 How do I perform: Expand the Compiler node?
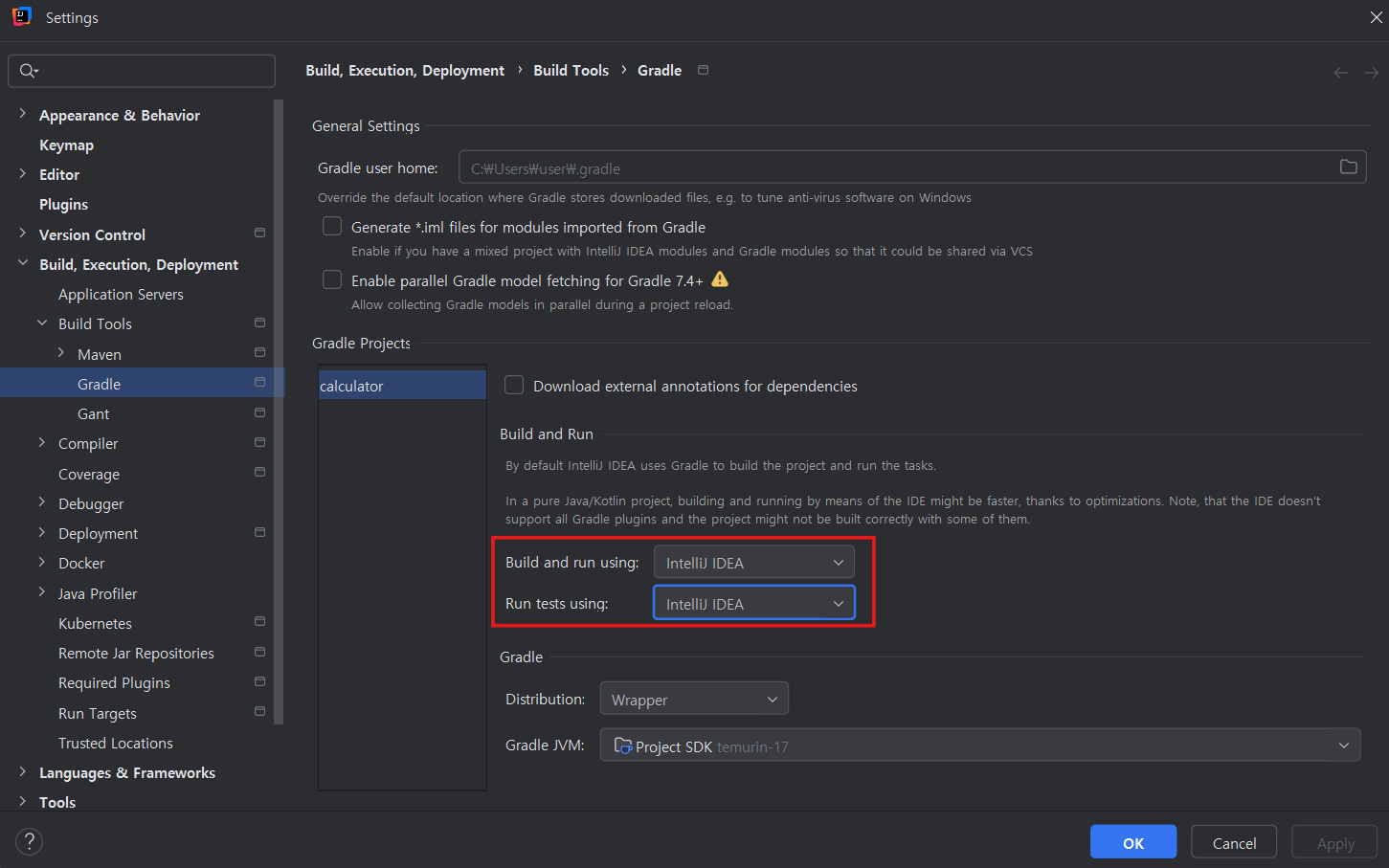(x=41, y=442)
